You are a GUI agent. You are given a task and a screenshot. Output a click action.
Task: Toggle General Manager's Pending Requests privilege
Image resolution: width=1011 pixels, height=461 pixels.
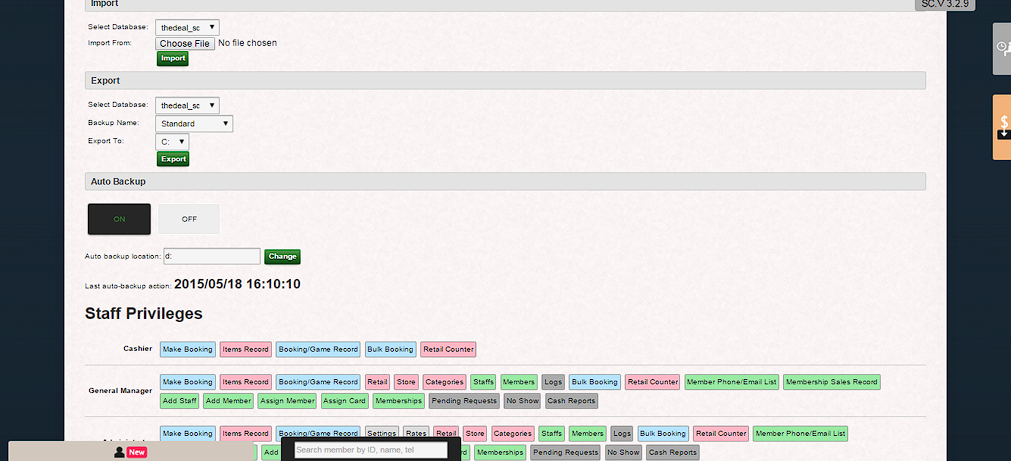tap(463, 401)
